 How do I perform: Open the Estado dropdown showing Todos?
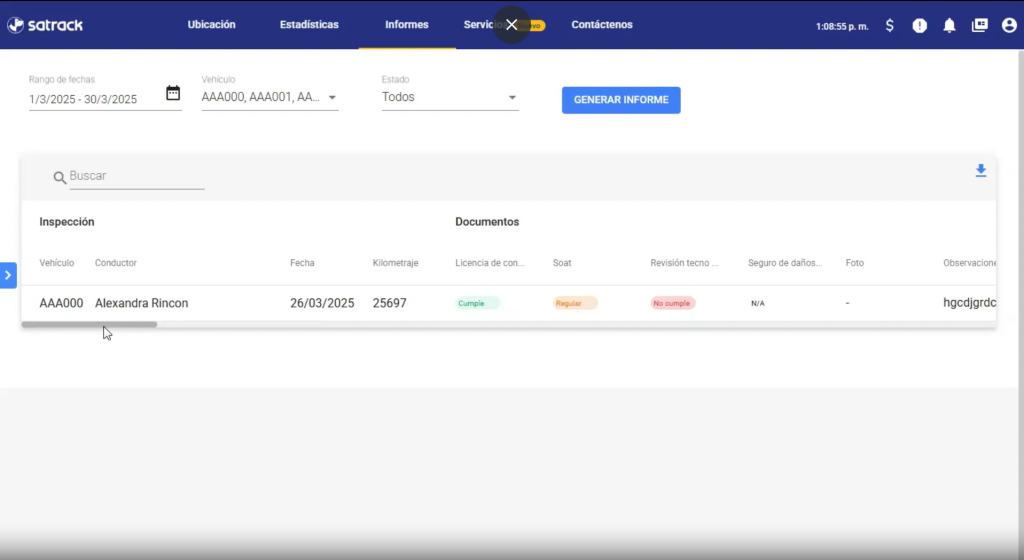(x=450, y=97)
